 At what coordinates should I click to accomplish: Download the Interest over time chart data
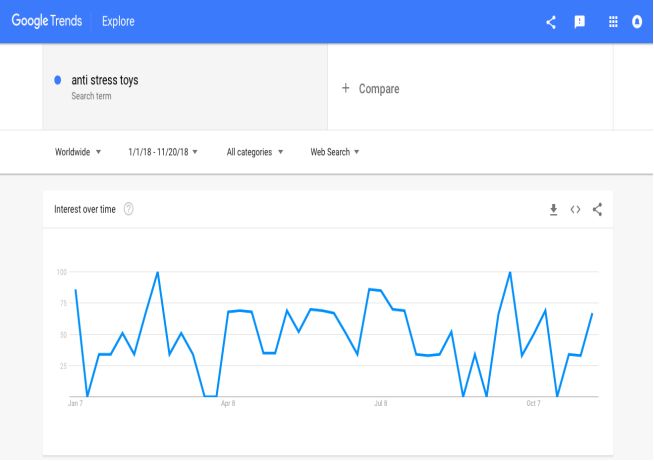point(553,209)
